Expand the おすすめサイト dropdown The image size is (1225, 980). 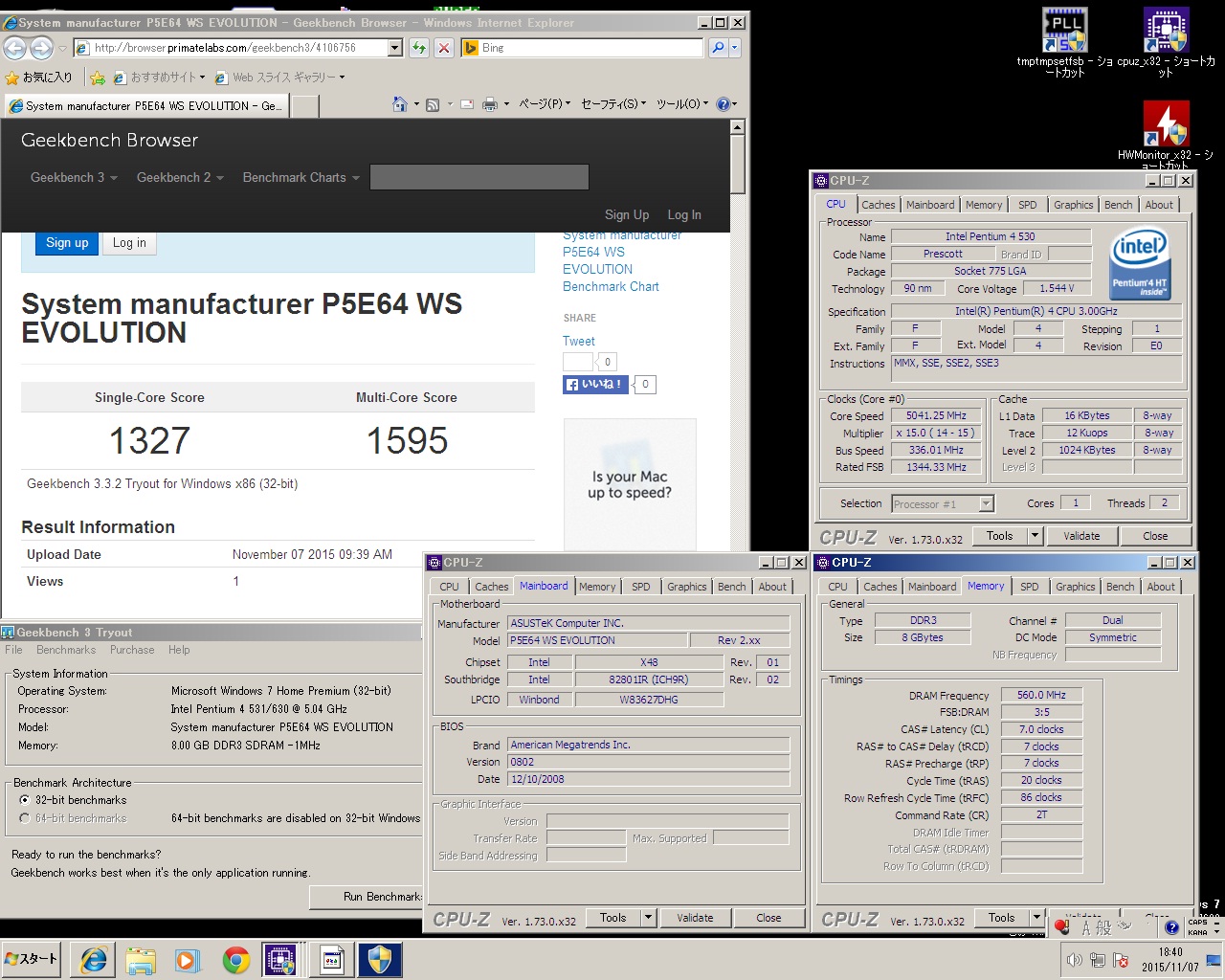coord(202,78)
